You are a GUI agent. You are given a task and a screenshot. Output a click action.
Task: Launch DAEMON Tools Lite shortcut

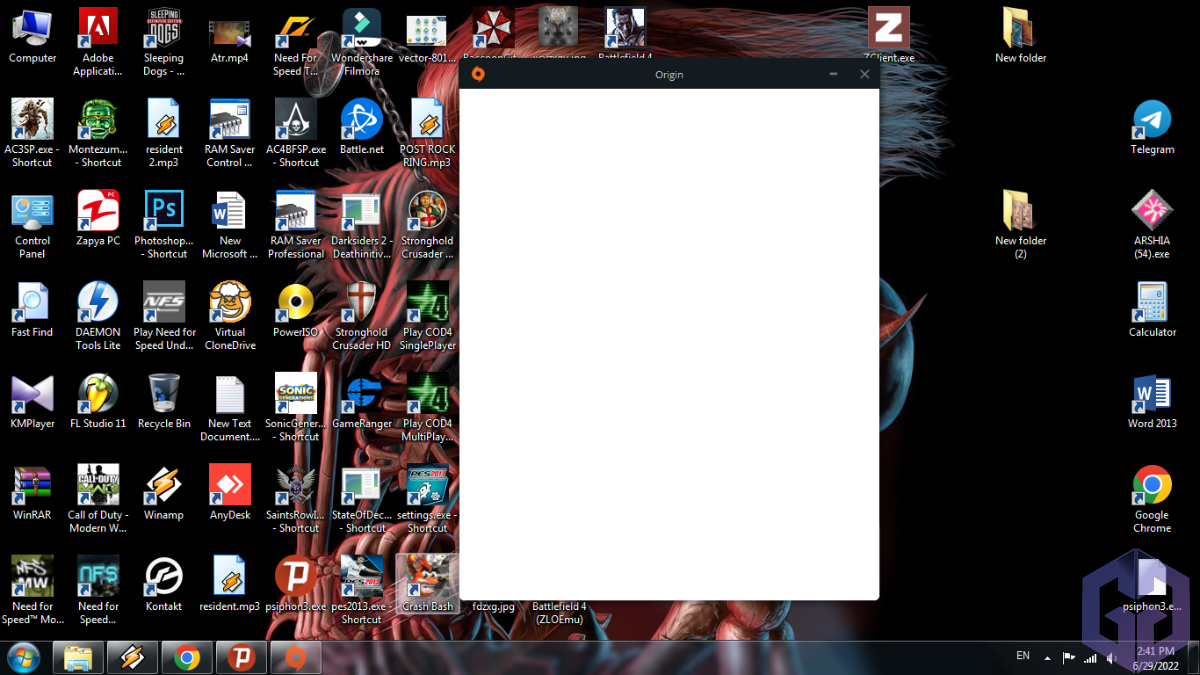click(98, 315)
